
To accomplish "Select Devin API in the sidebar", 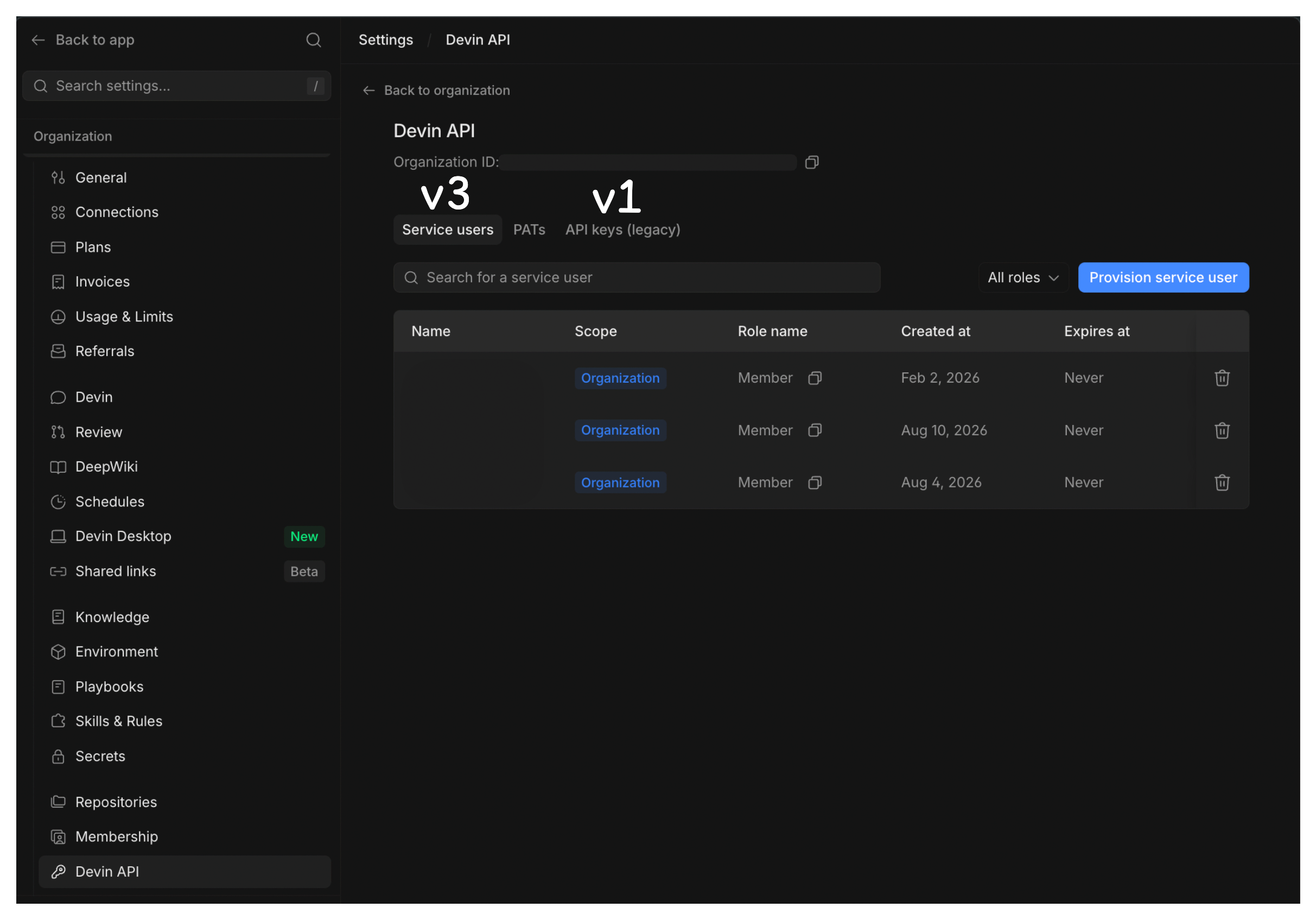I will [185, 872].
